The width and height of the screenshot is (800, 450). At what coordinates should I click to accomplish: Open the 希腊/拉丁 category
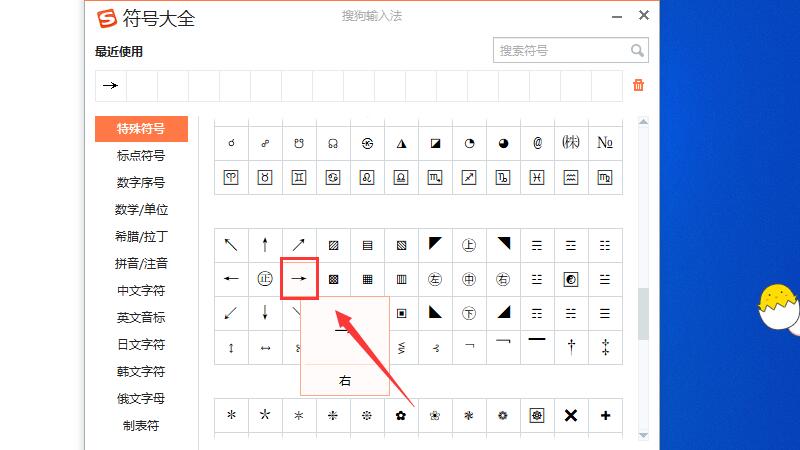pyautogui.click(x=141, y=237)
